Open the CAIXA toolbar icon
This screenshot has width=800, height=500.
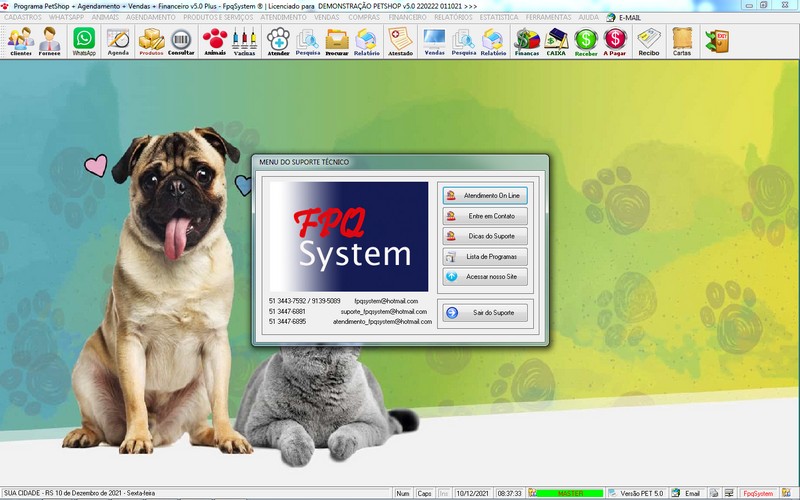[556, 41]
